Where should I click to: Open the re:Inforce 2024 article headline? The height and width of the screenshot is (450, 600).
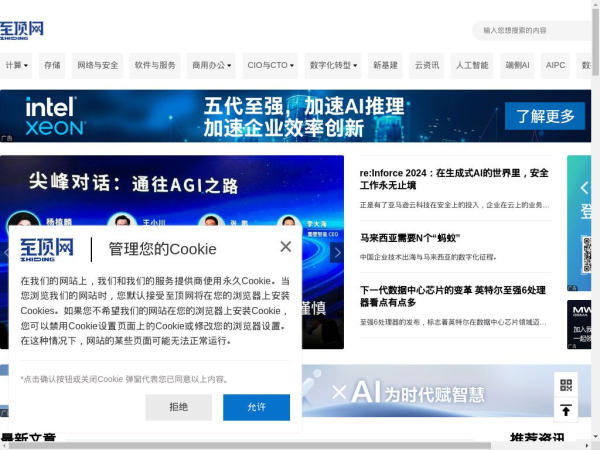click(454, 179)
